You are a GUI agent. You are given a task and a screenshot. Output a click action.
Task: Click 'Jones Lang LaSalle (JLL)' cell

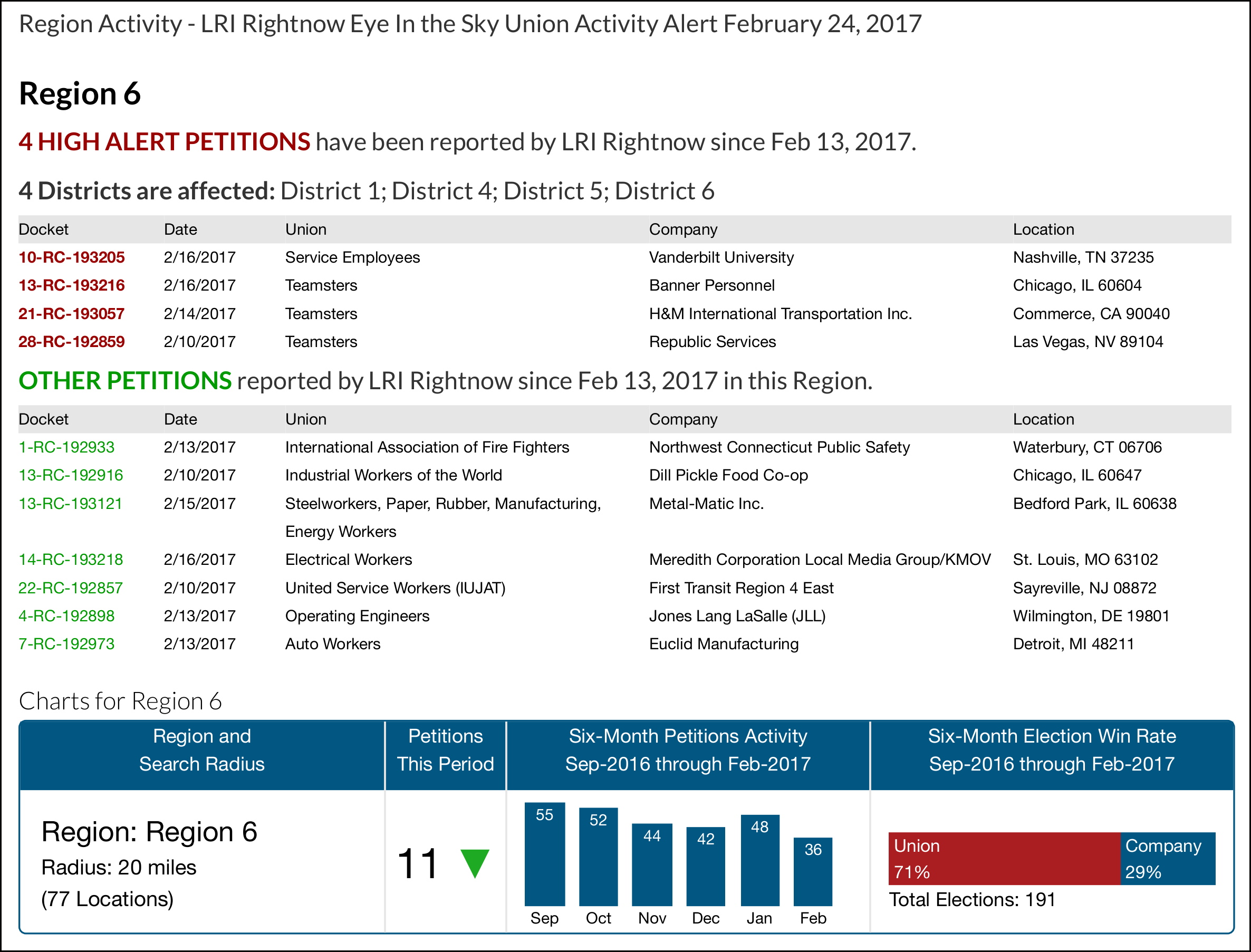coord(737,616)
